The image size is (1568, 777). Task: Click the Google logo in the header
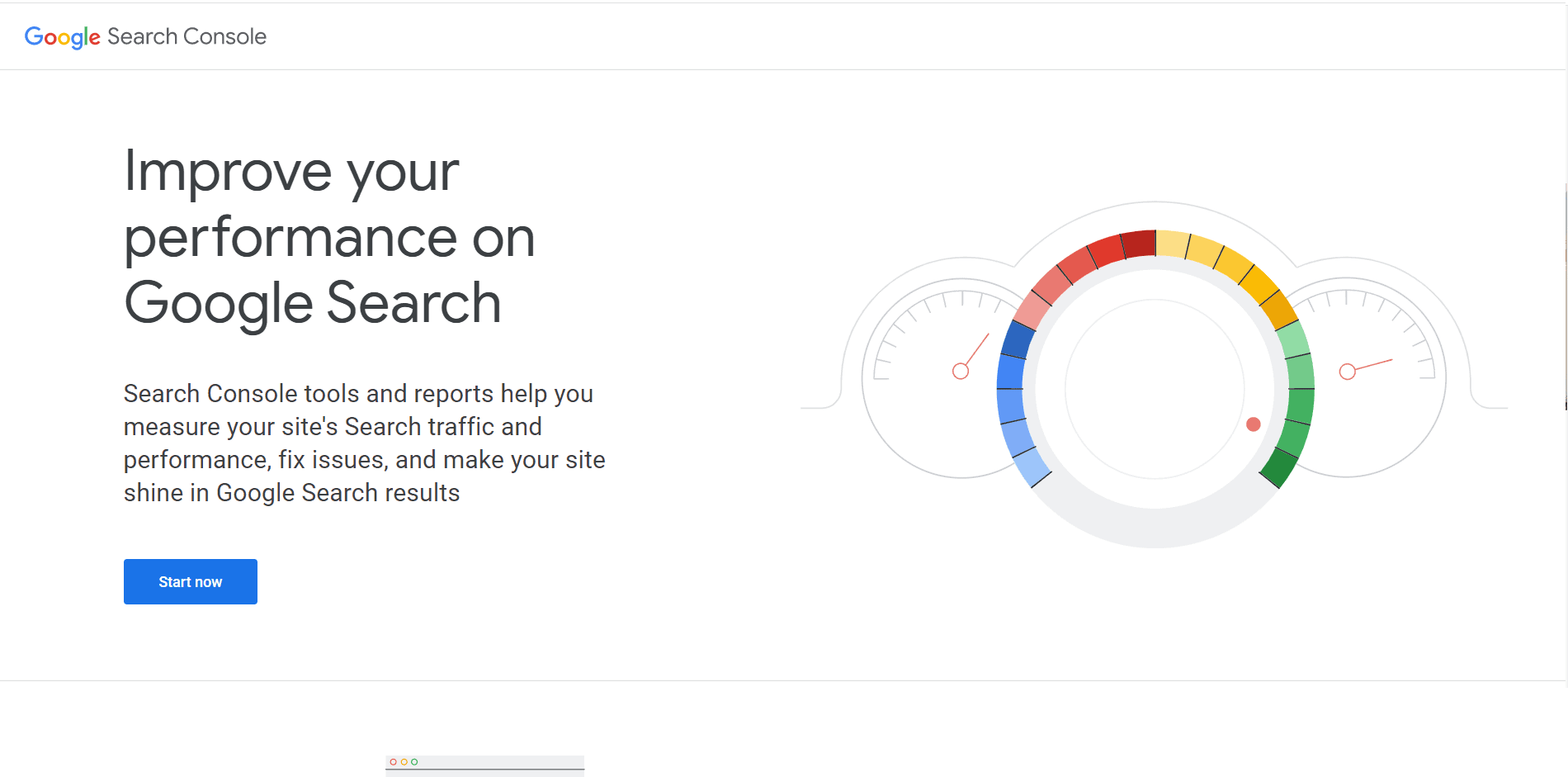coord(62,37)
